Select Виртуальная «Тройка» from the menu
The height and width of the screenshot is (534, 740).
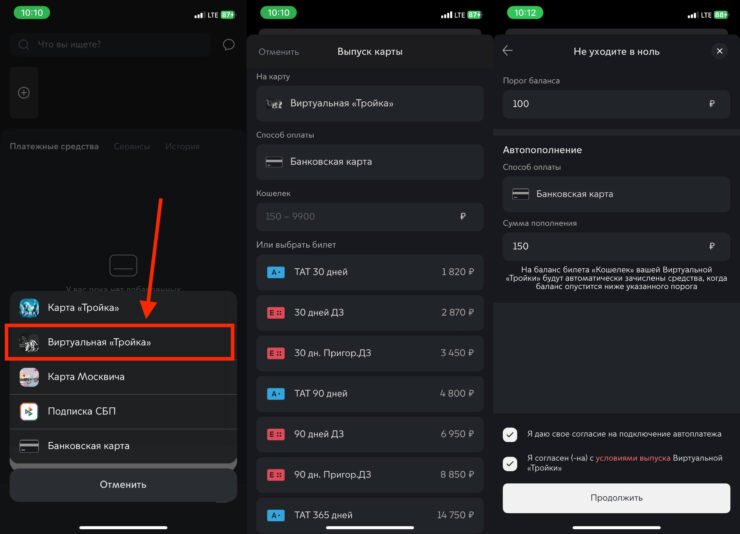pyautogui.click(x=122, y=343)
